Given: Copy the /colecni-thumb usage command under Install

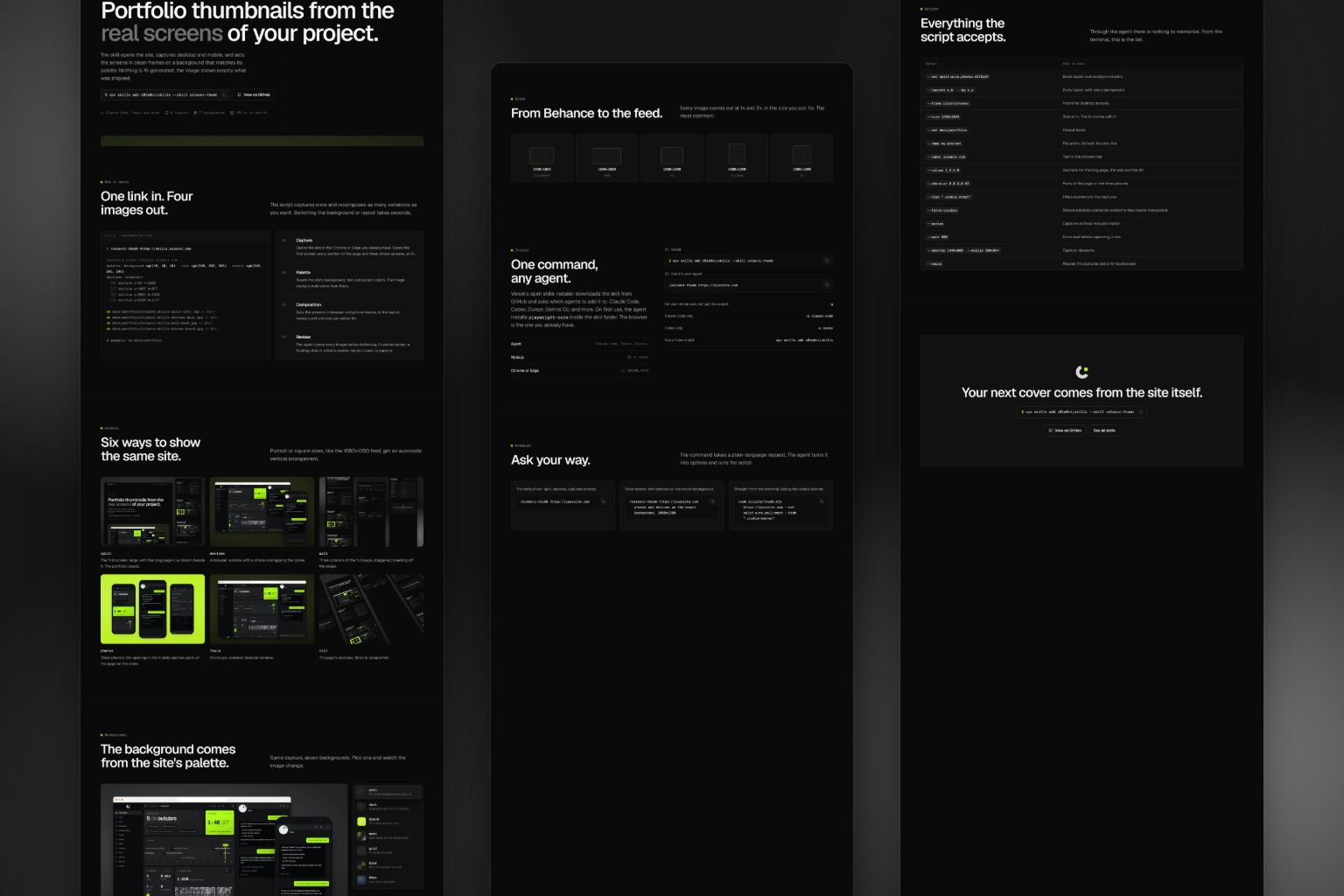Looking at the screenshot, I should [826, 285].
